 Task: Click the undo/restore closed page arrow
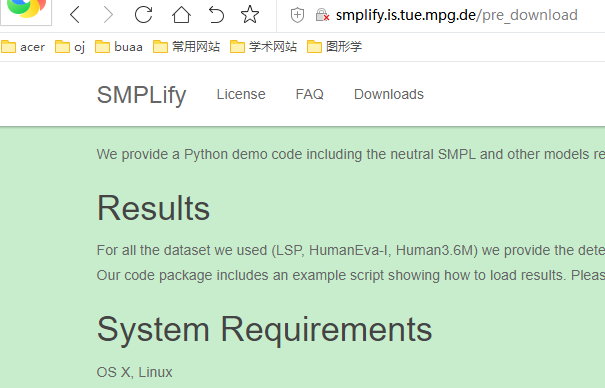pos(216,15)
